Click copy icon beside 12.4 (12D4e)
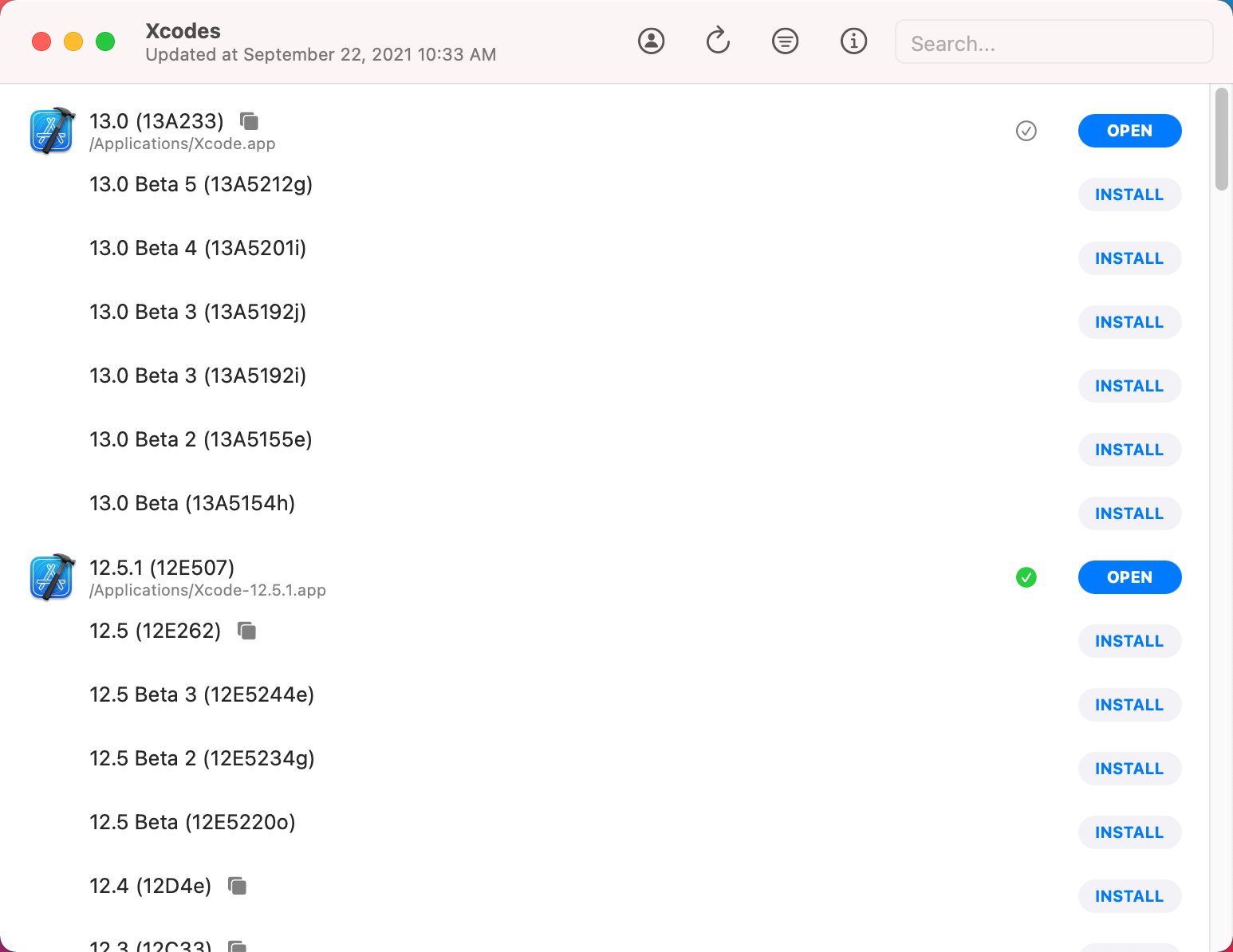Viewport: 1233px width, 952px height. (x=237, y=887)
